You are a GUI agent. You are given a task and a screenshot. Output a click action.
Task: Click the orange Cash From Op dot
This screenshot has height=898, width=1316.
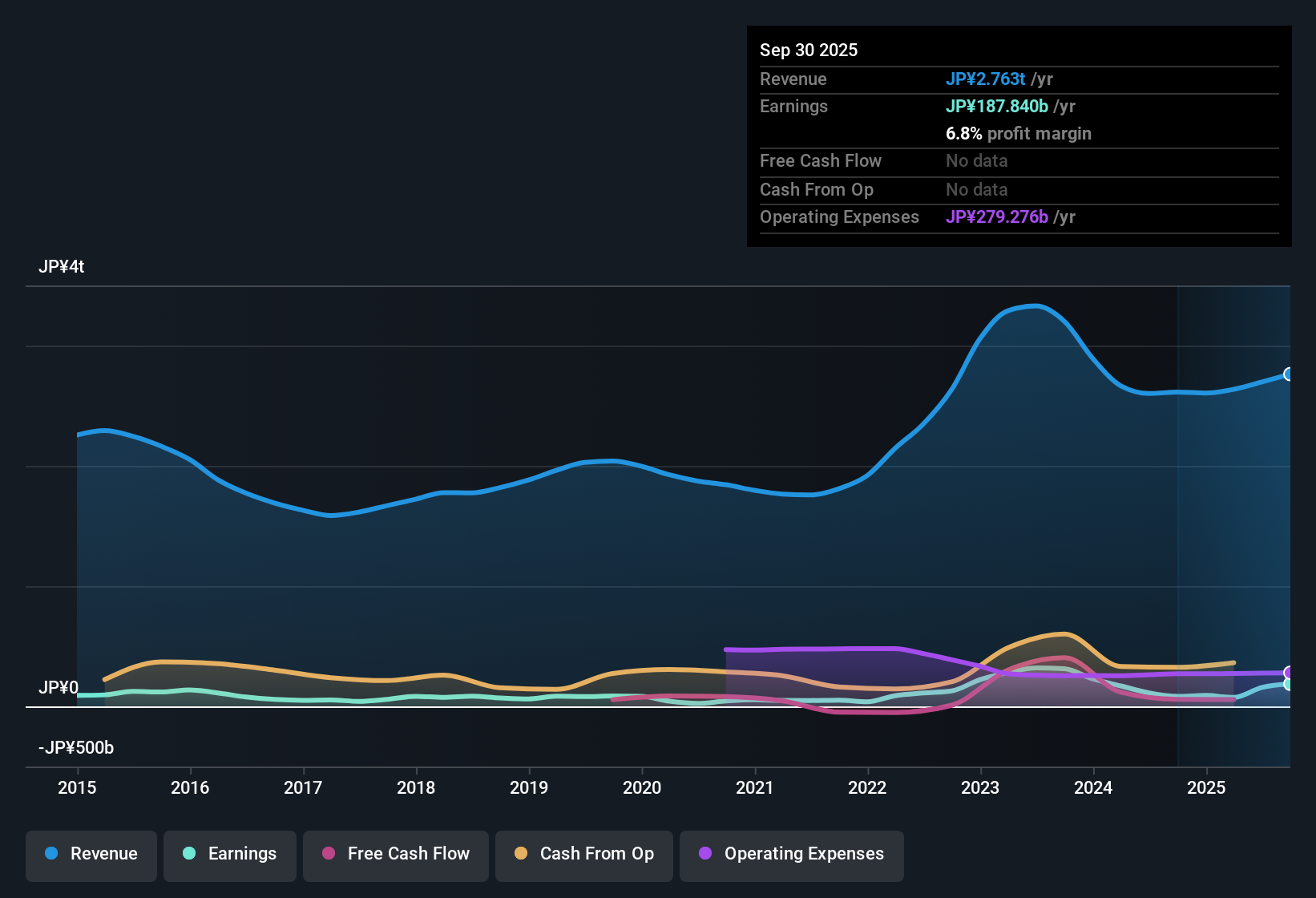[521, 854]
